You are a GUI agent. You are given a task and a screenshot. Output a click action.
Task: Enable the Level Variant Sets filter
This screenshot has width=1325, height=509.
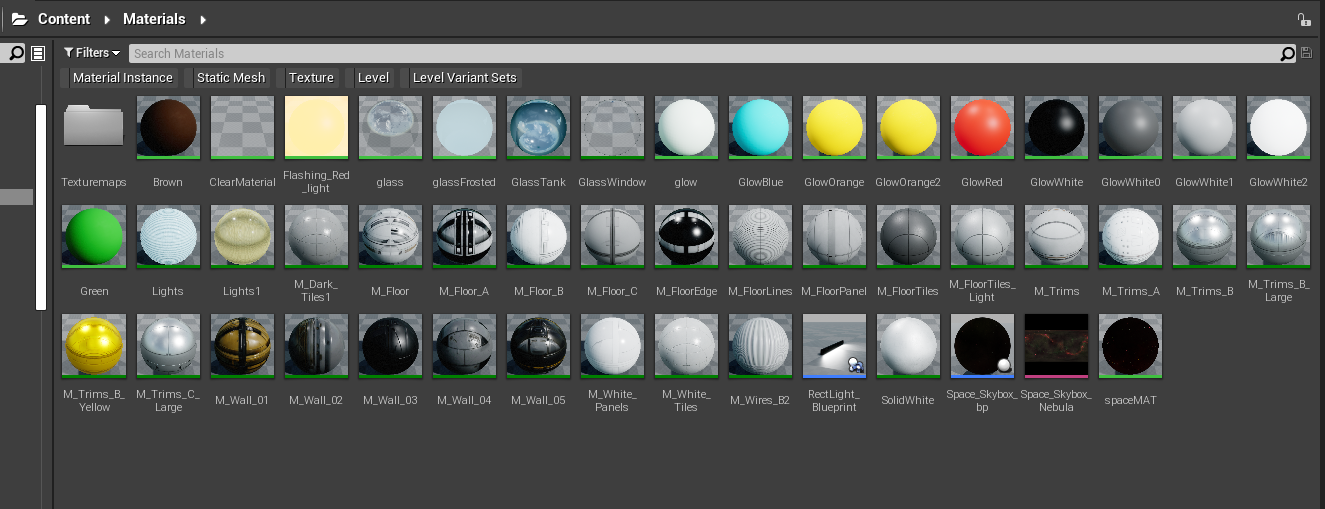tap(464, 78)
